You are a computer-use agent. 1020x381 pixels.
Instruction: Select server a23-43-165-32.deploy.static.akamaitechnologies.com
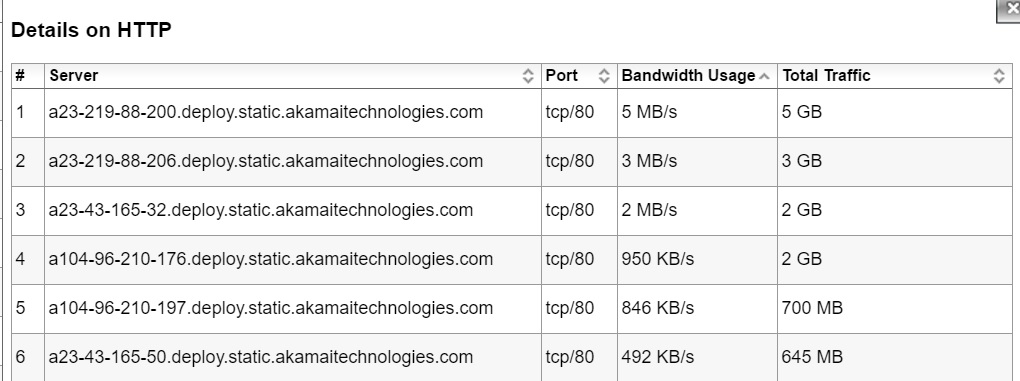coord(260,210)
